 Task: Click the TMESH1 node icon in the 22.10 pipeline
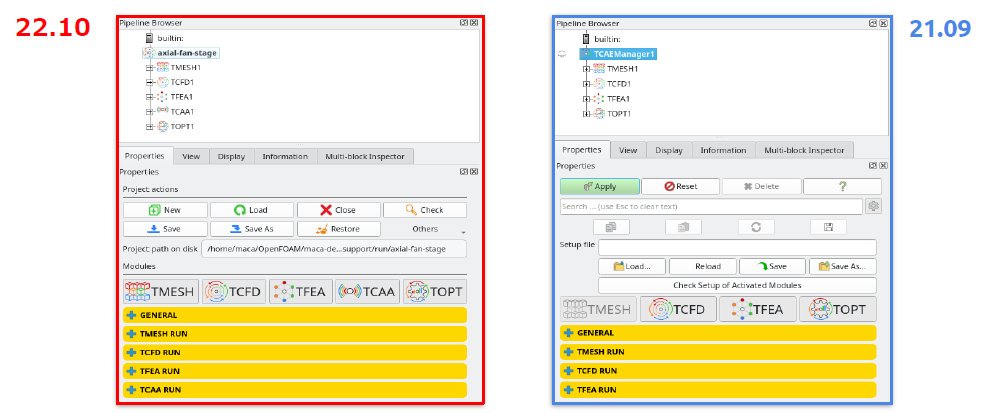pos(162,67)
